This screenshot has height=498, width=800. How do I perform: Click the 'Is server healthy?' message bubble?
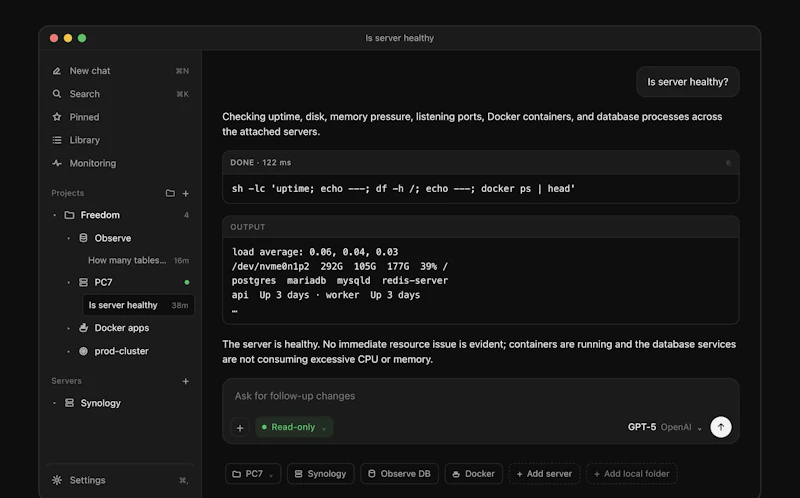(x=688, y=82)
